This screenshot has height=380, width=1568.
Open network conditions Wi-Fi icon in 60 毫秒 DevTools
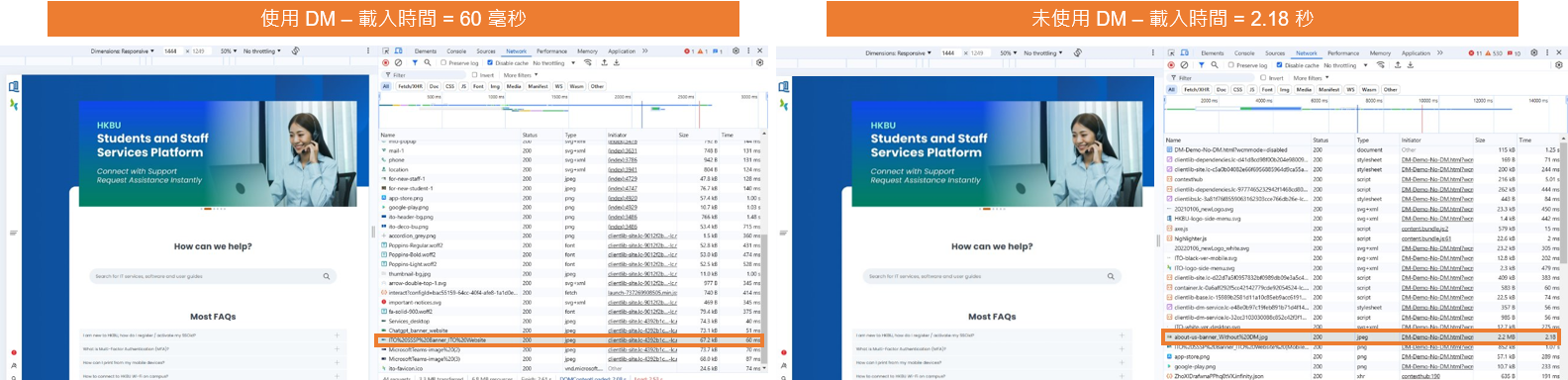pyautogui.click(x=588, y=62)
